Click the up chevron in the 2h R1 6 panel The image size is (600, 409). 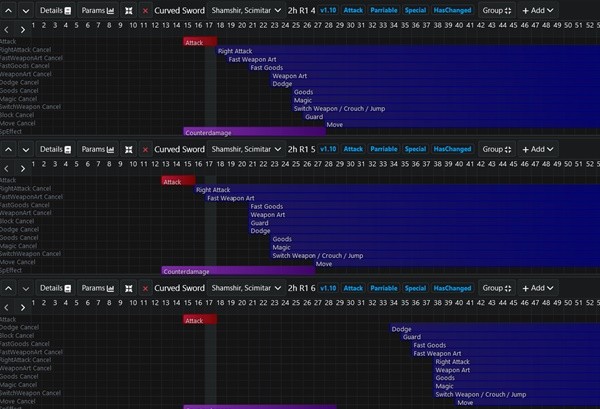[9, 288]
